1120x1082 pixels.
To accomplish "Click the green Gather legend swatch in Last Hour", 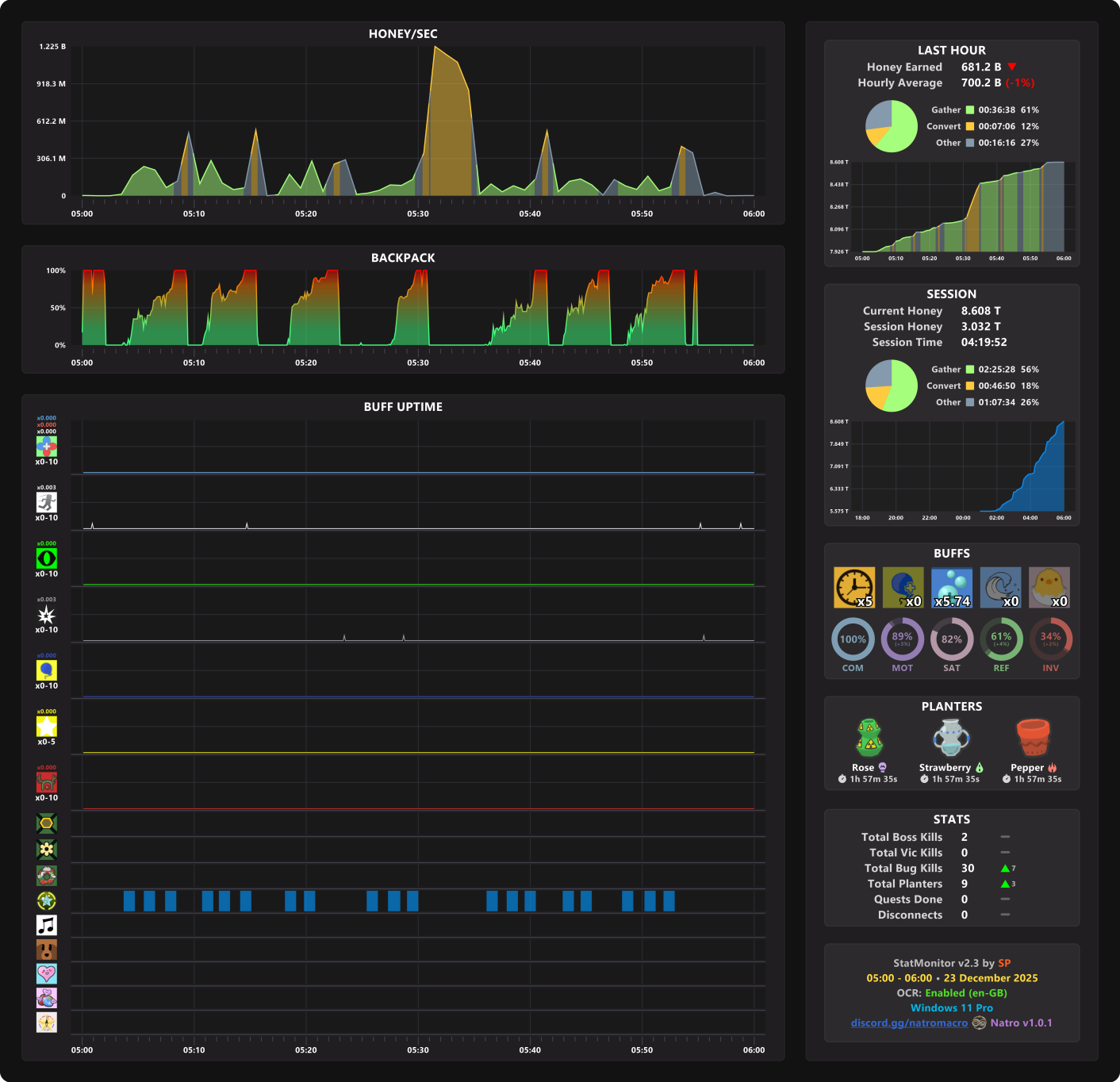I will 969,110.
